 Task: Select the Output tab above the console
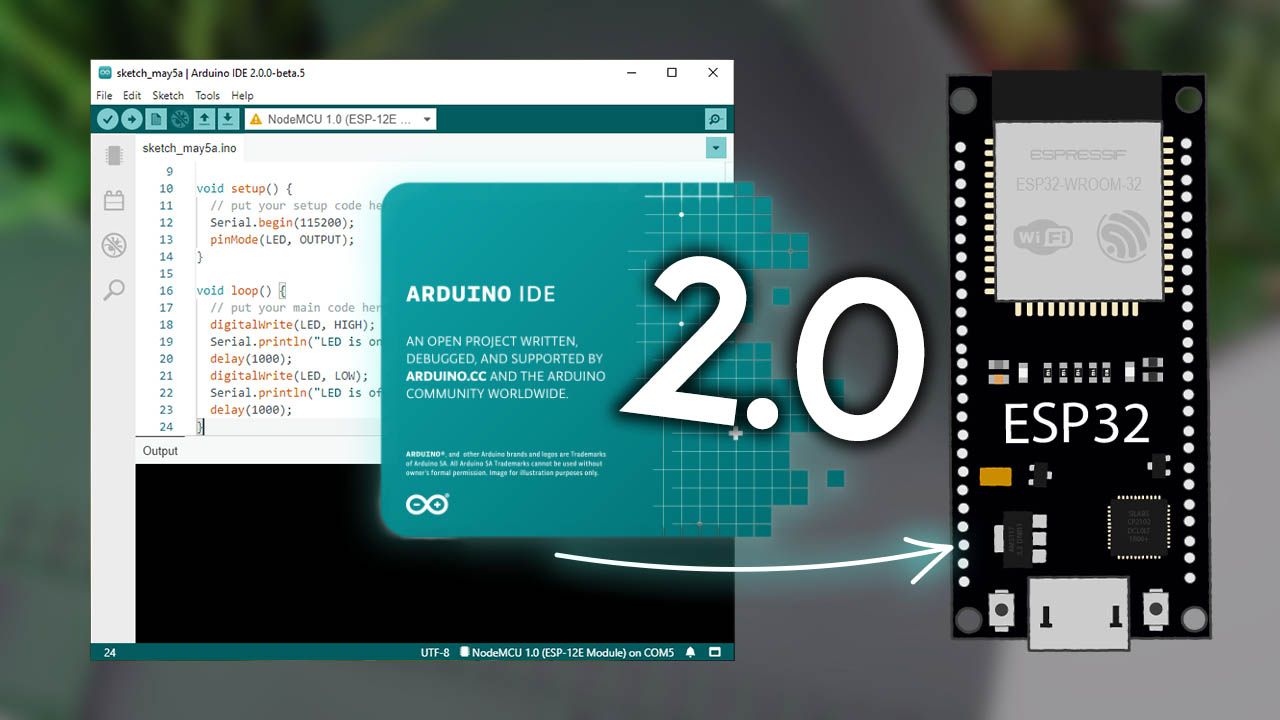[x=160, y=450]
